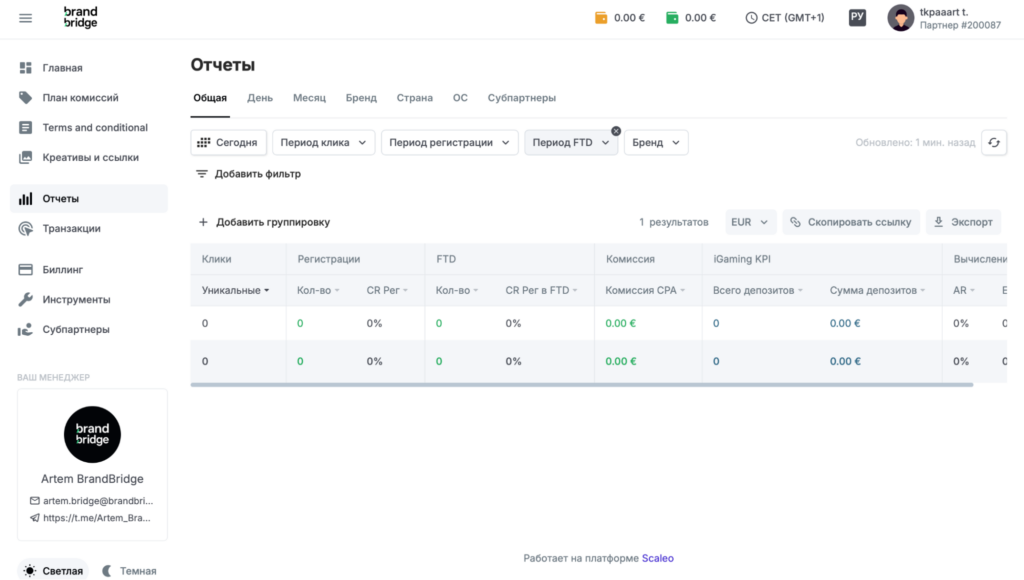
Task: Click the Главная dashboard icon
Action: pyautogui.click(x=25, y=68)
